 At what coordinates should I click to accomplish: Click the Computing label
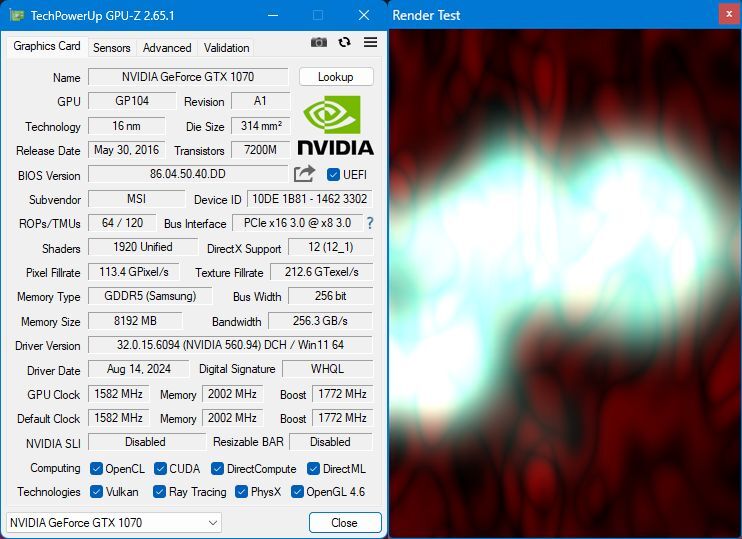[x=55, y=468]
